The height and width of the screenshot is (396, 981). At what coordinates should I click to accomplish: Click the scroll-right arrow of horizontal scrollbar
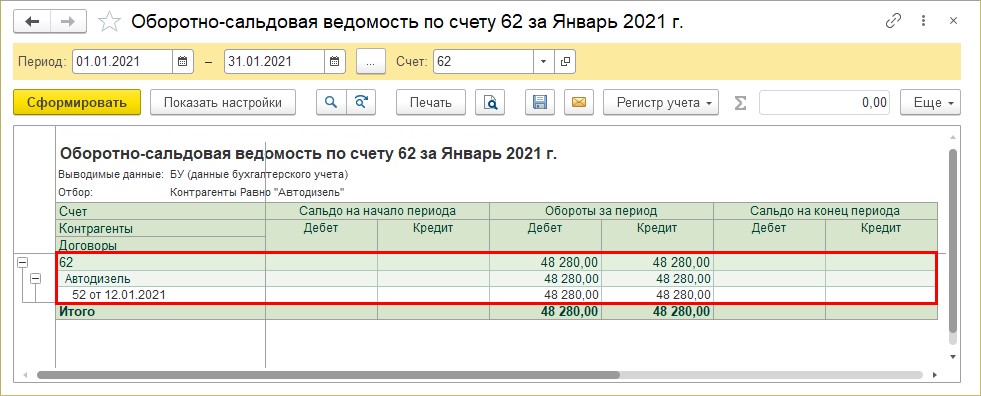(935, 375)
